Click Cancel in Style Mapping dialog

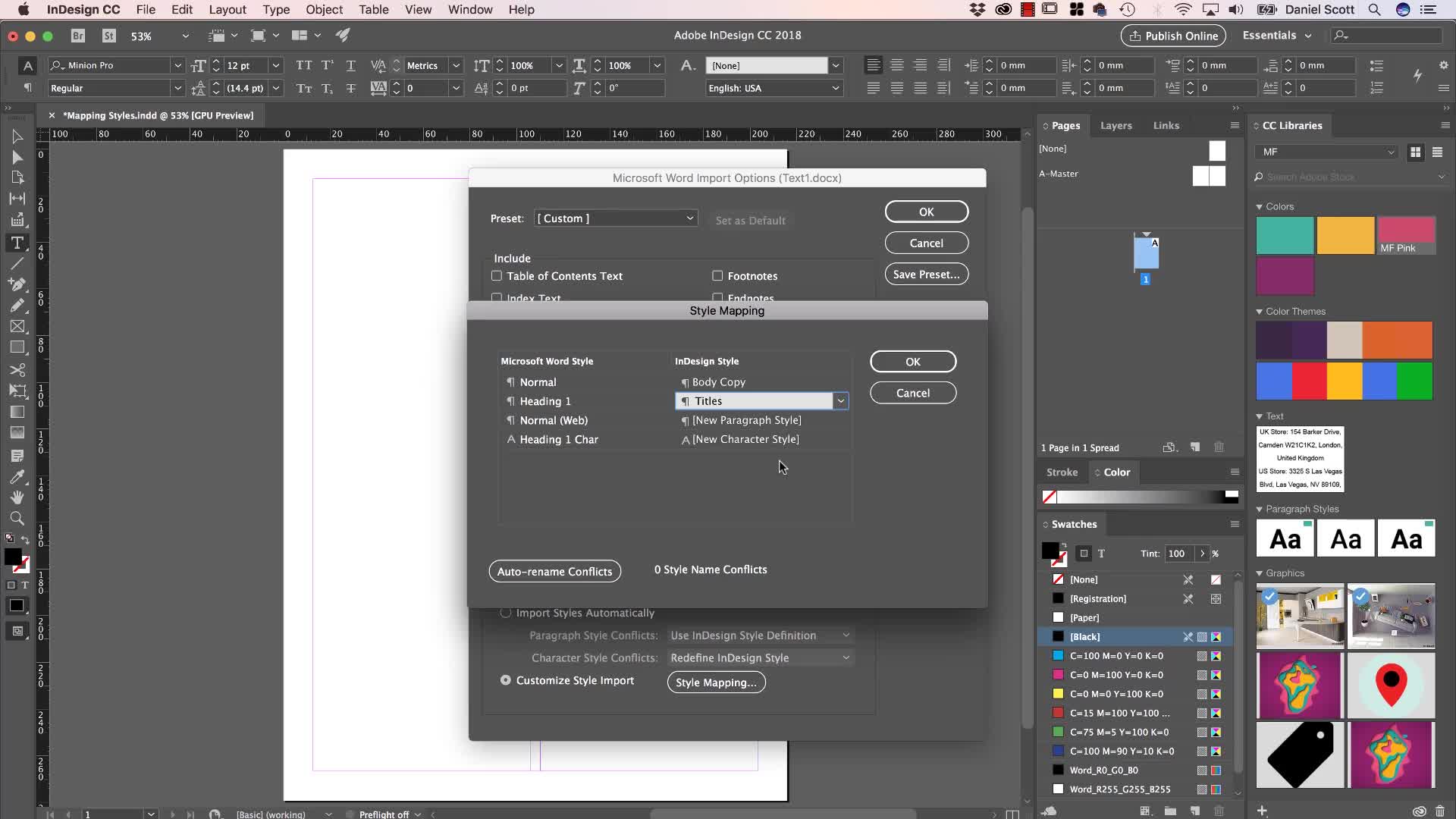pos(913,393)
